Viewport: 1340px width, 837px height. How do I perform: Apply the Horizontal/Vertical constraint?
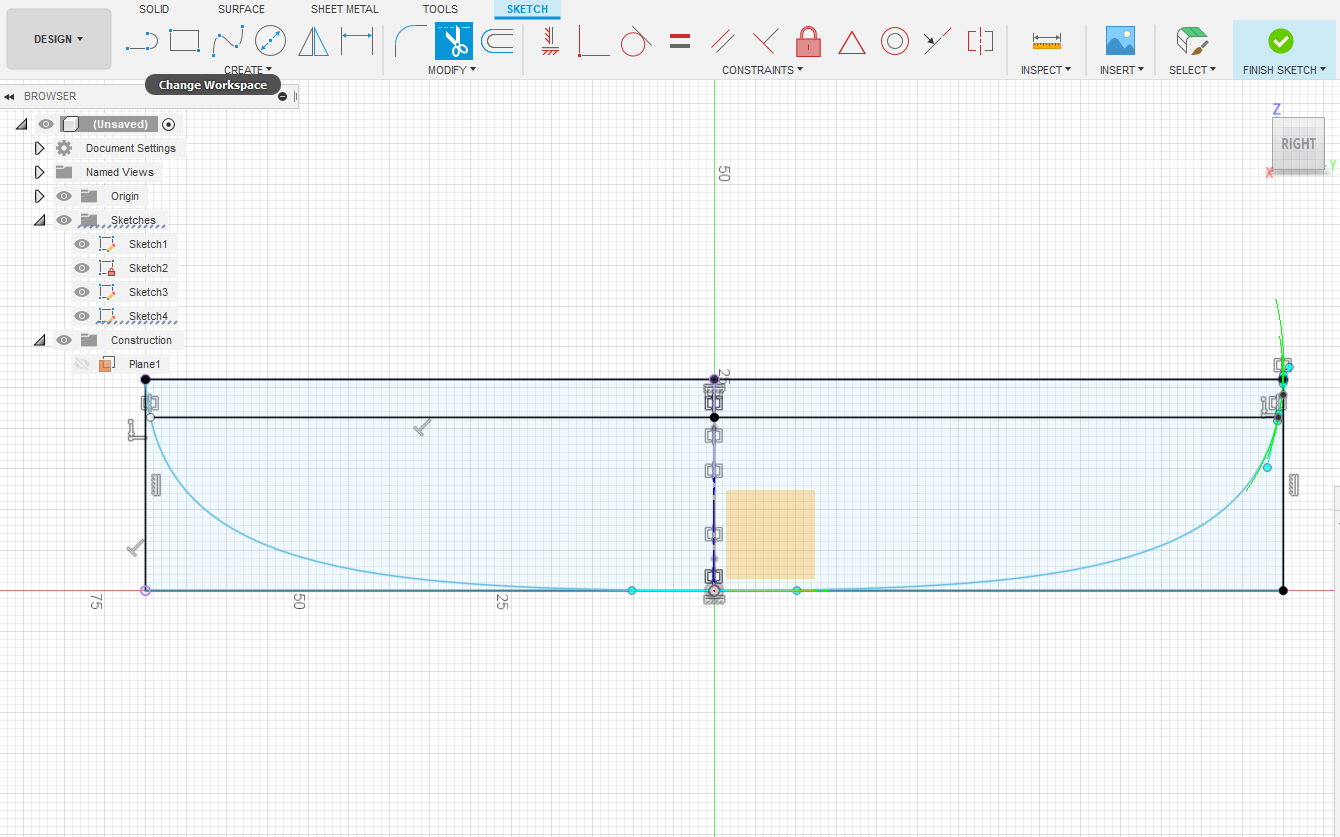(549, 41)
